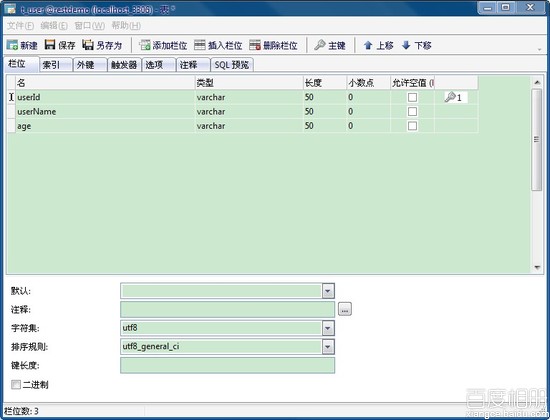Screen dimensions: 550x420
Task: Click the row selector of userName row
Action: click(x=11, y=112)
